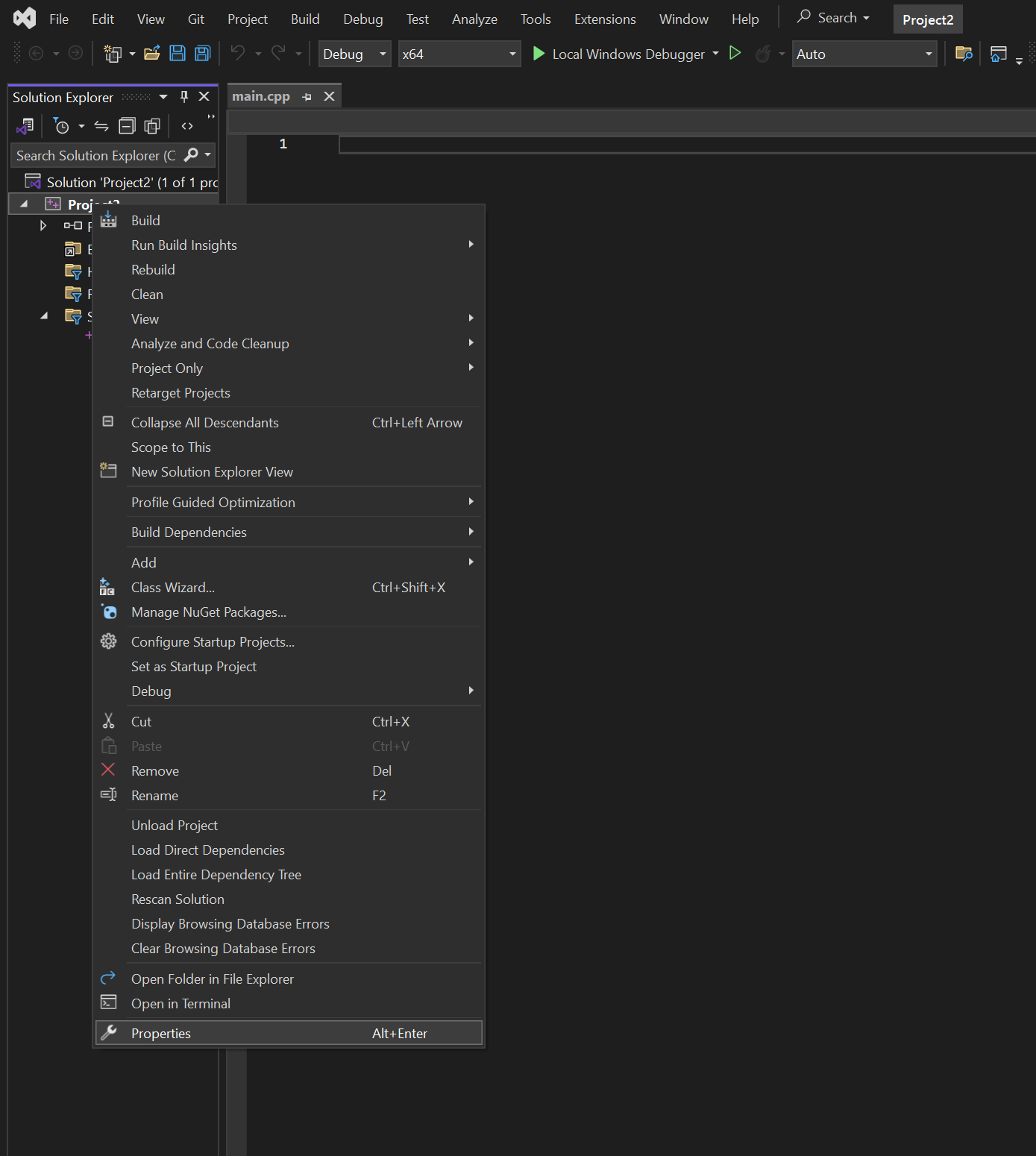Screen dimensions: 1036x1156
Task: Open Folder in File Explorer
Action: [x=288, y=978]
